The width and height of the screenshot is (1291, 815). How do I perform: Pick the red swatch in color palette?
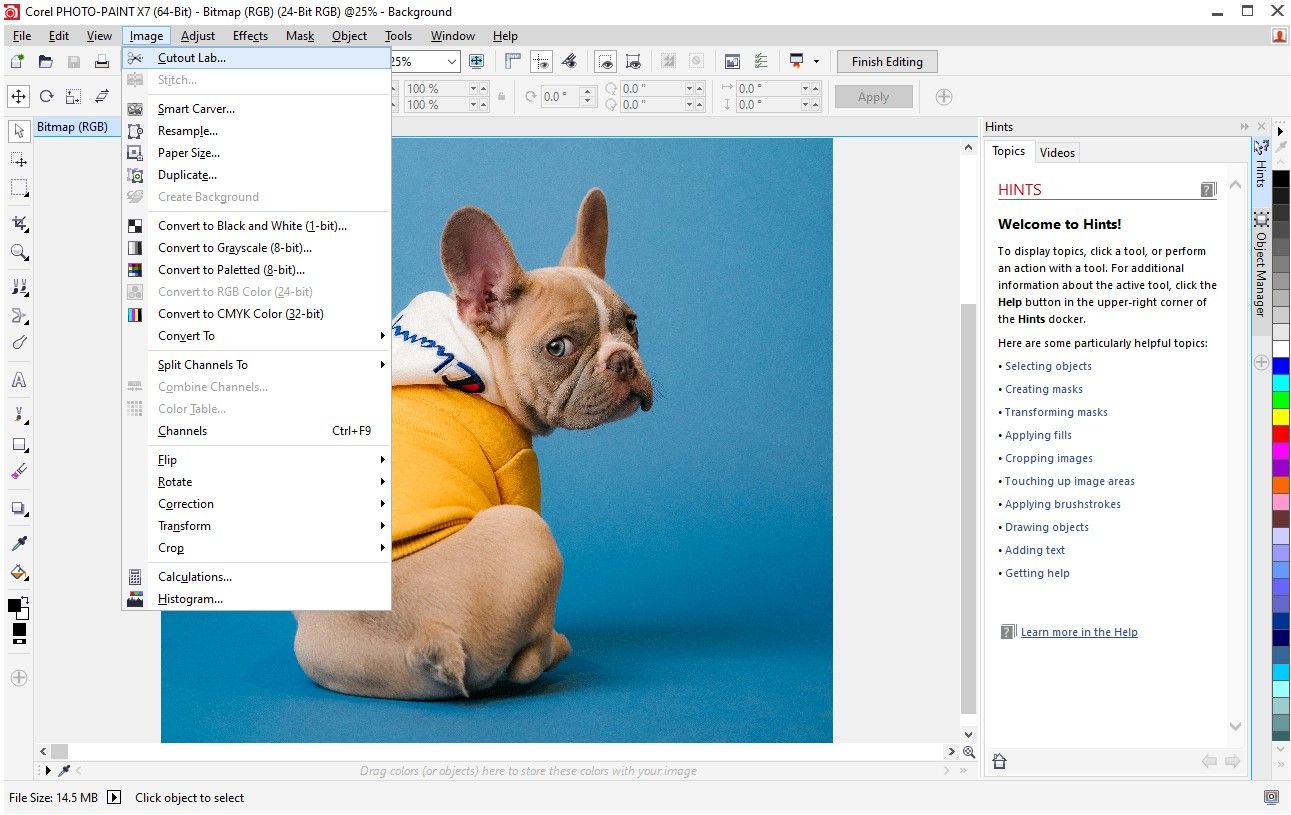tap(1281, 433)
